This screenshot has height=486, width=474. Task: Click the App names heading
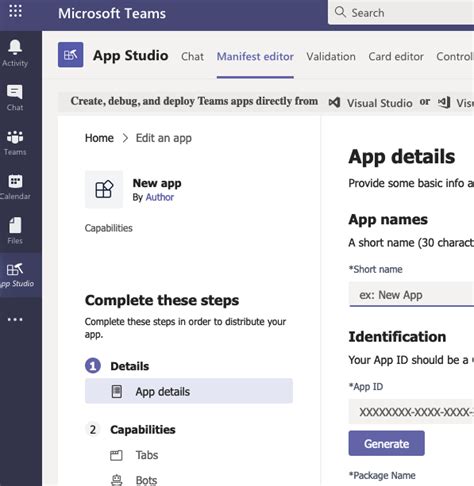pos(388,219)
